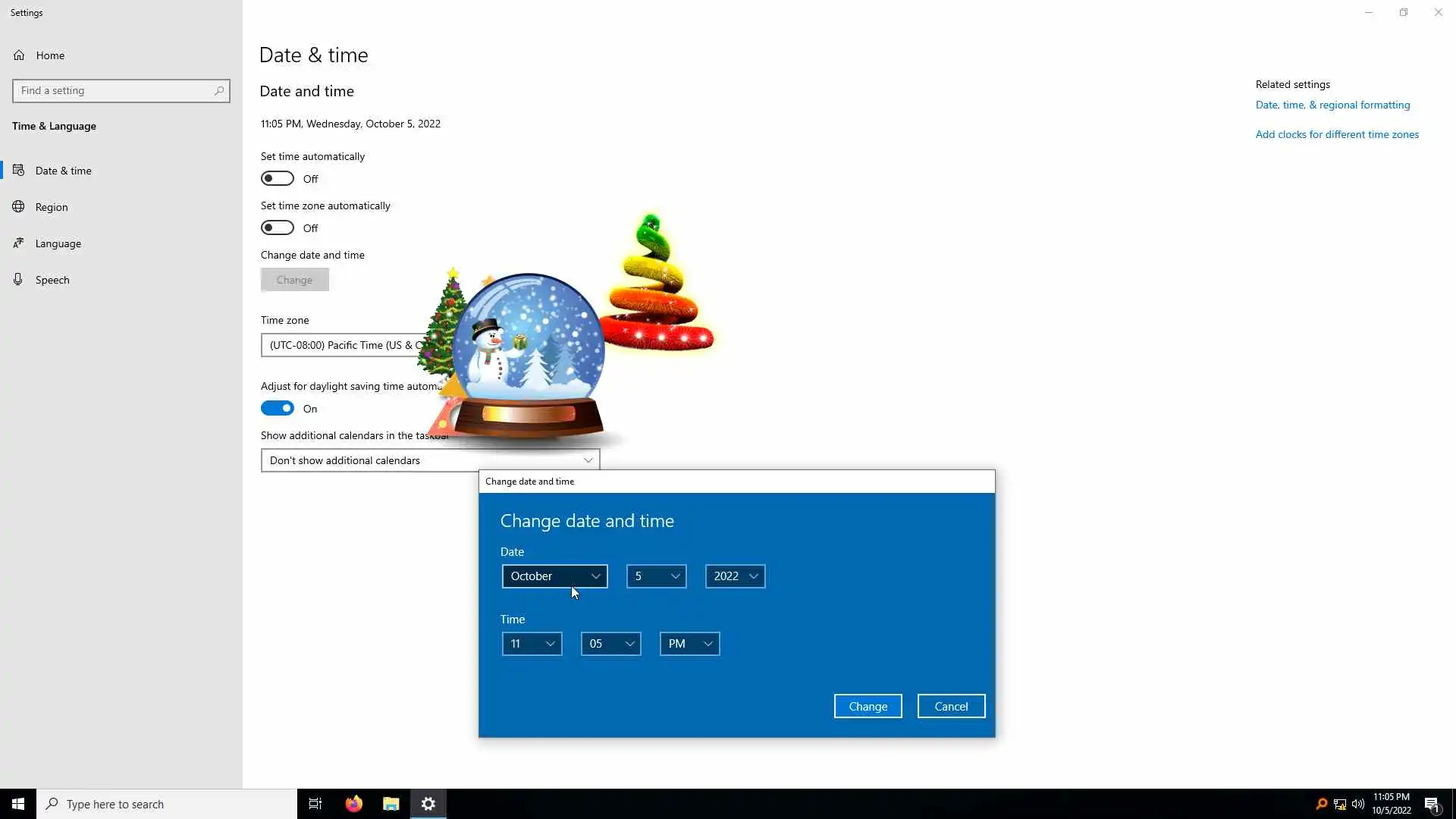Image resolution: width=1456 pixels, height=819 pixels.
Task: Open Add clocks for different time zones
Action: [1337, 134]
